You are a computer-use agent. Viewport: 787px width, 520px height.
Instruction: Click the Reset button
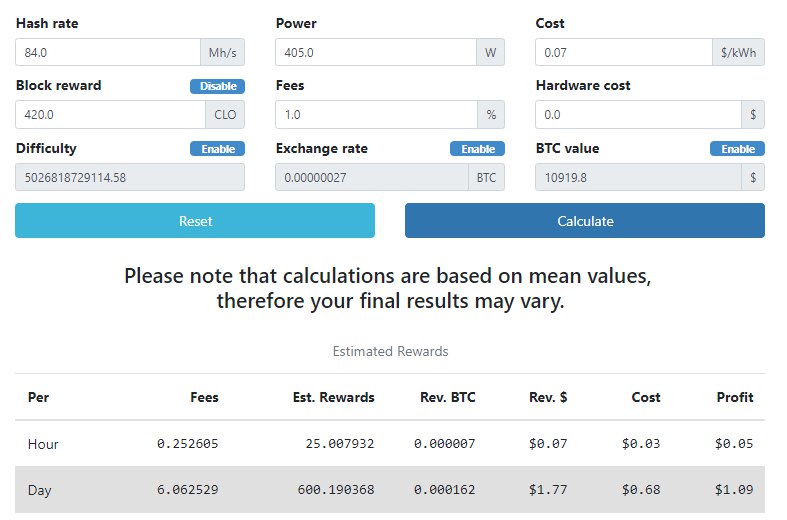point(195,220)
